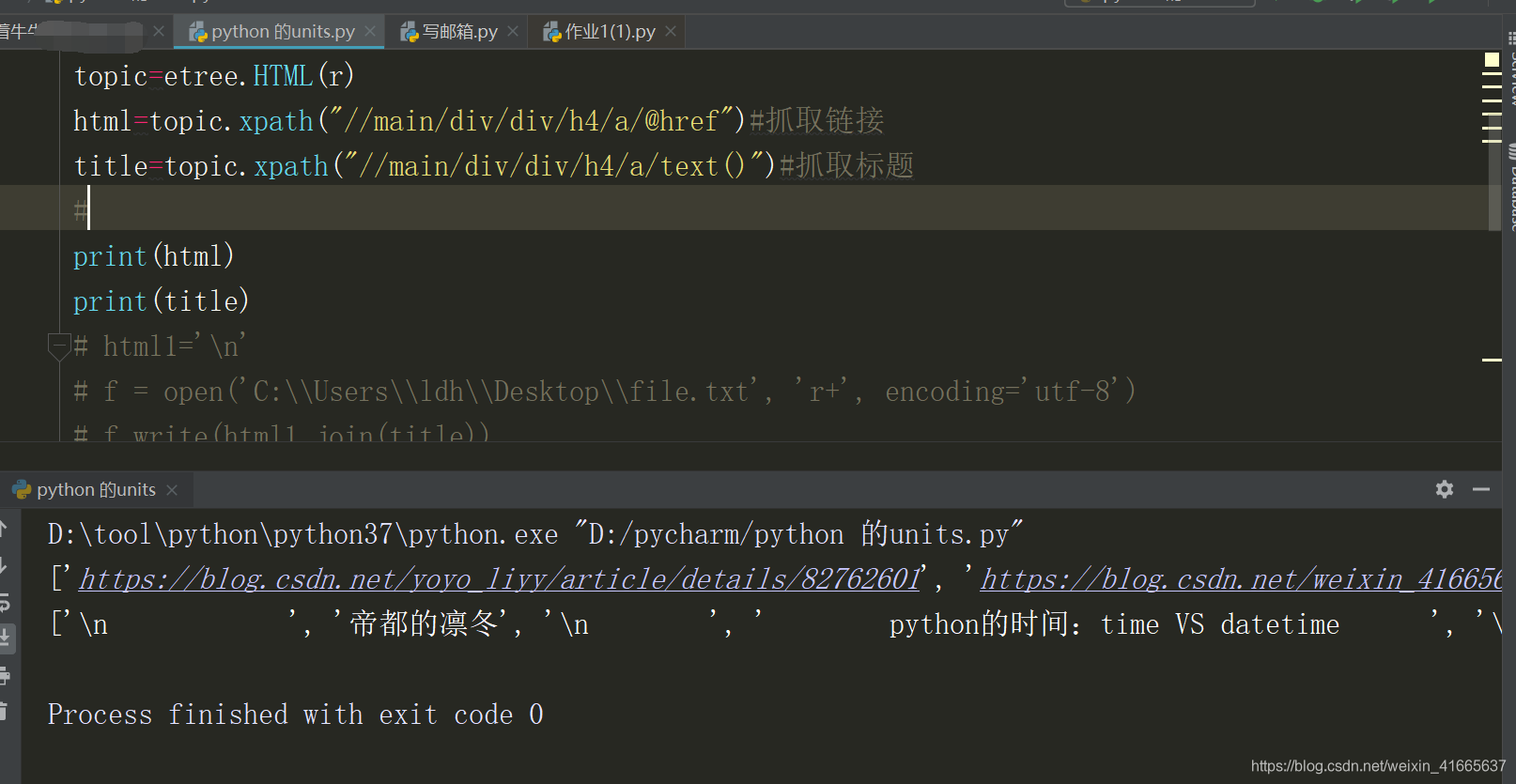Clear console with the trash icon
The height and width of the screenshot is (784, 1516).
4,712
